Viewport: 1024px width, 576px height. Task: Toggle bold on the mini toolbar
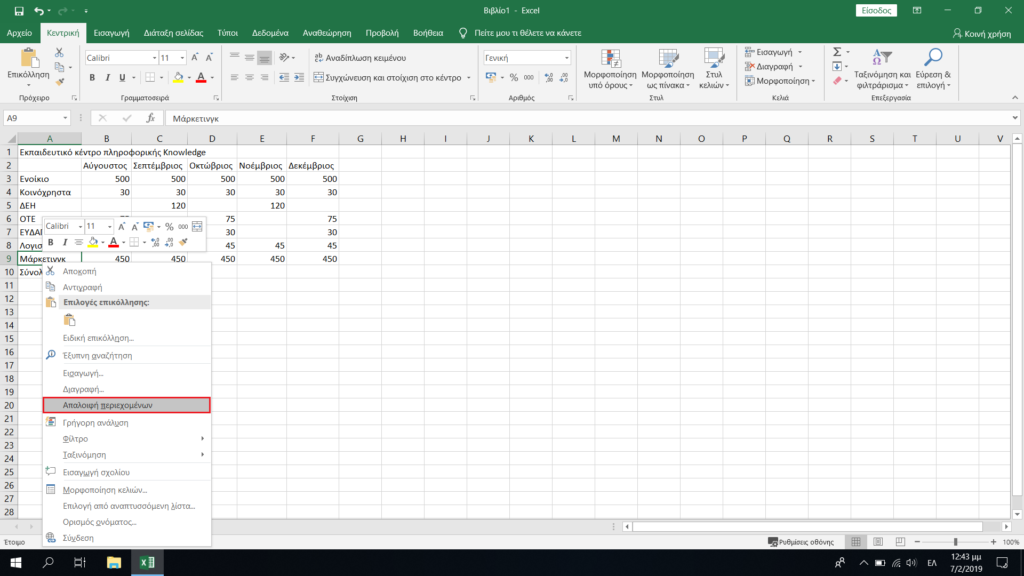point(50,242)
